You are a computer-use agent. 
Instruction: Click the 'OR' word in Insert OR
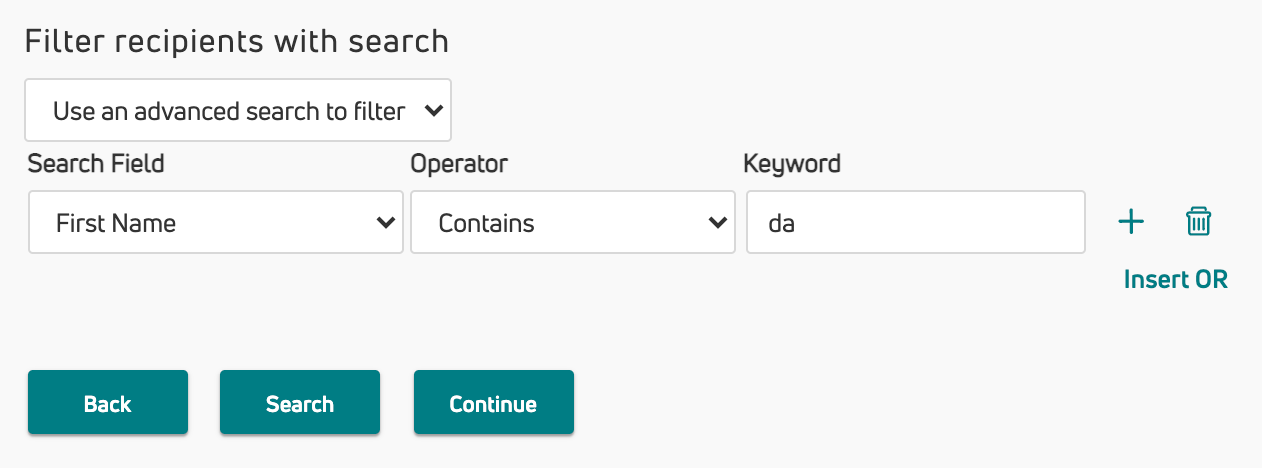click(1211, 279)
